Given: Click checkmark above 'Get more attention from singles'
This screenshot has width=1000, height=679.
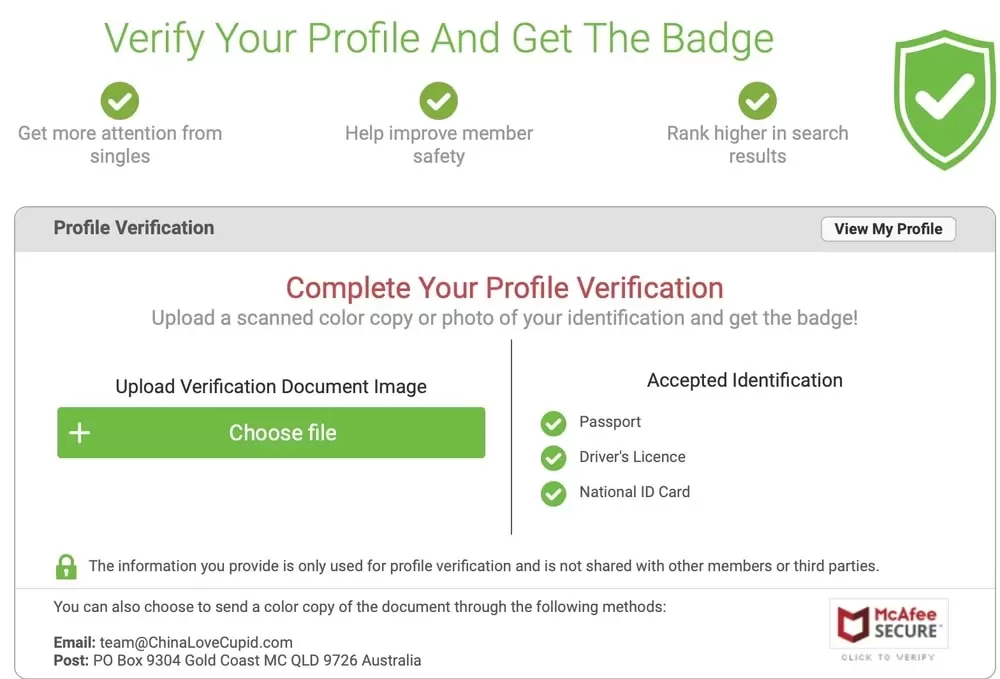Looking at the screenshot, I should 120,100.
